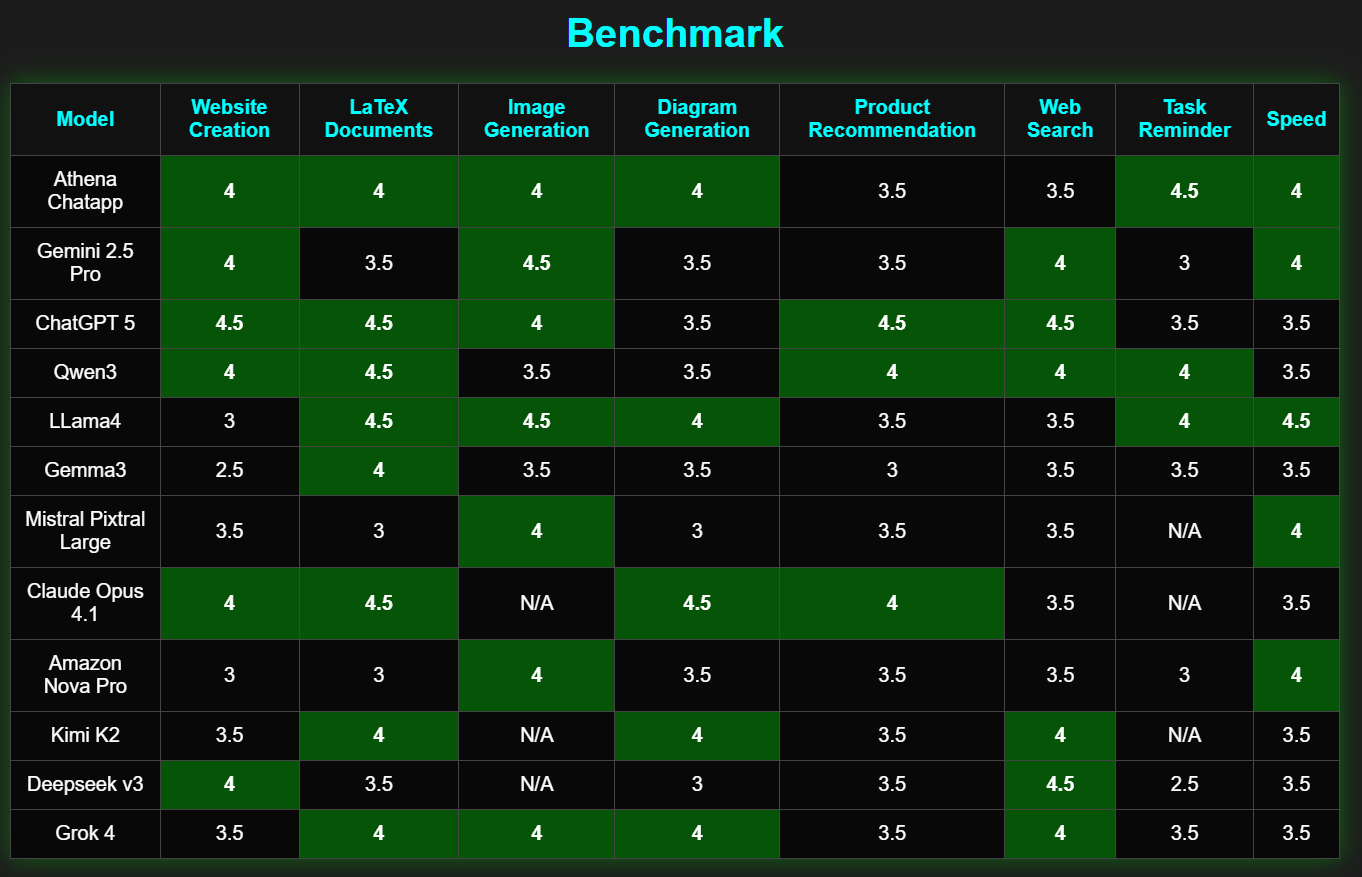Select the Model column header
Image resolution: width=1362 pixels, height=877 pixels.
point(85,119)
